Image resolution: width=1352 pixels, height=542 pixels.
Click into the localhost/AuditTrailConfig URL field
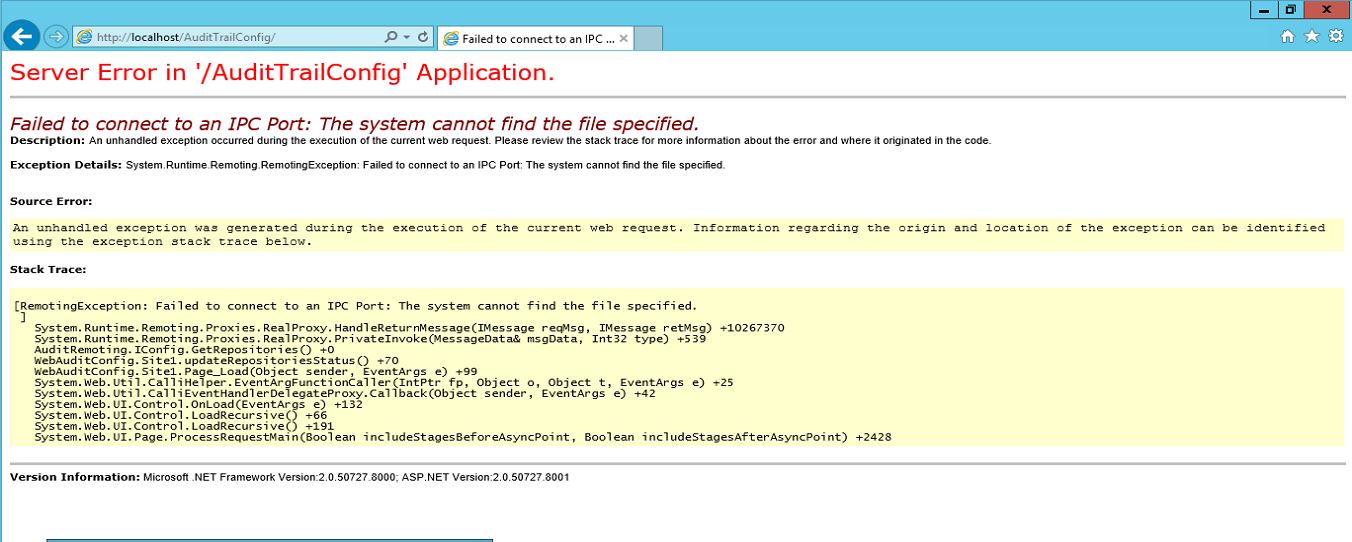(x=230, y=37)
